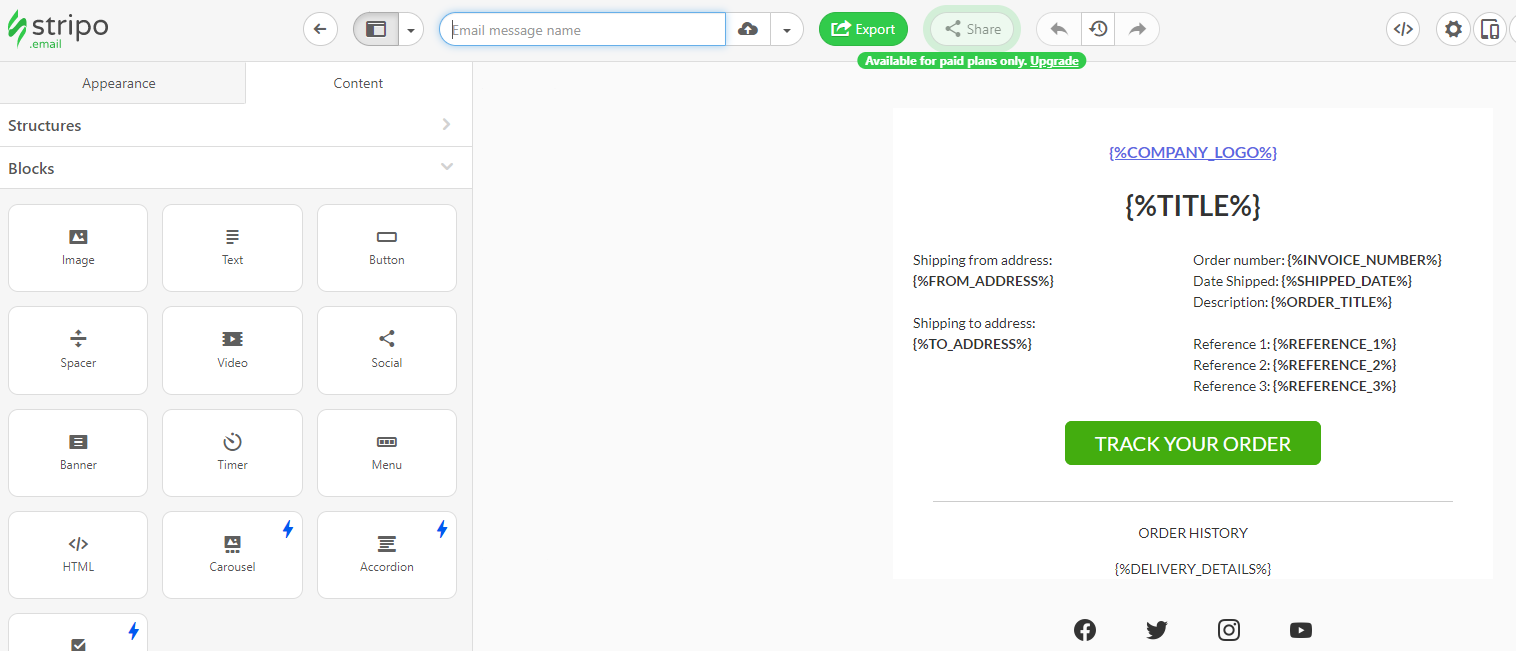Open the settings gear icon
This screenshot has width=1516, height=651.
(x=1453, y=29)
